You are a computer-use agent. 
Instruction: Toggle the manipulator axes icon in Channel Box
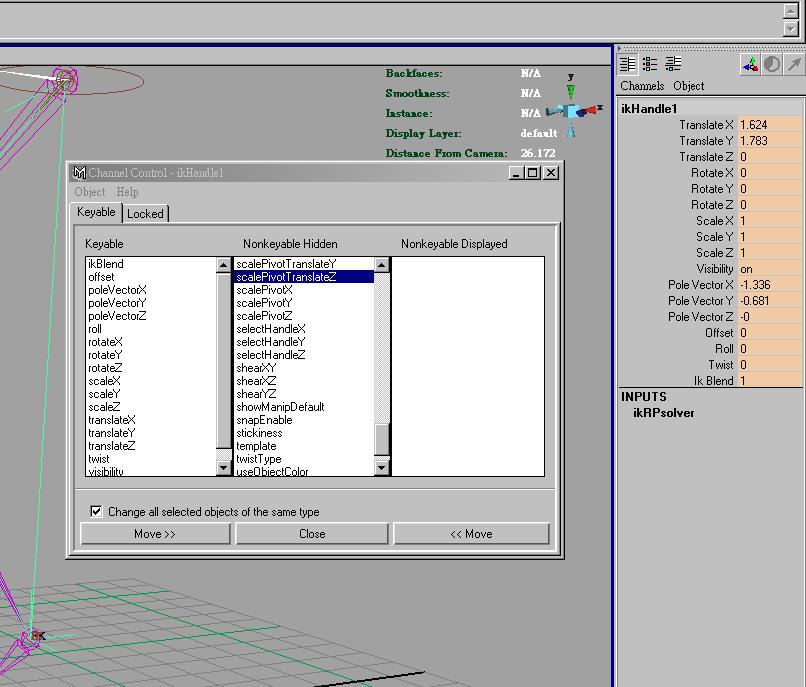750,65
